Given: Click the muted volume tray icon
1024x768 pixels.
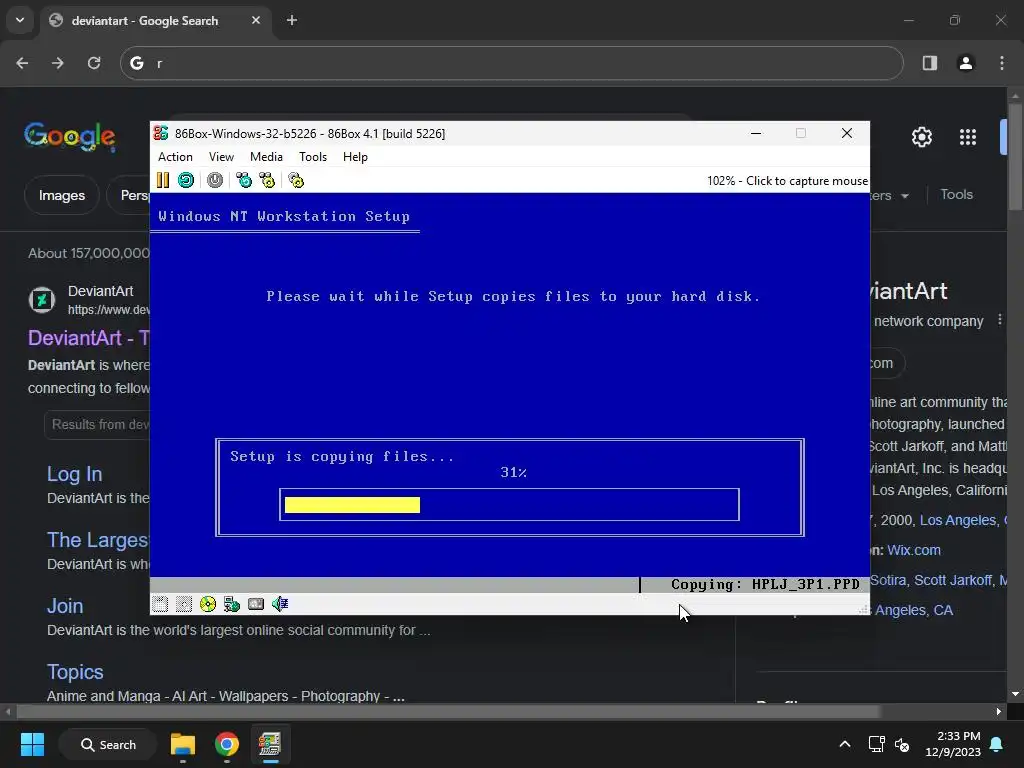Looking at the screenshot, I should 902,744.
